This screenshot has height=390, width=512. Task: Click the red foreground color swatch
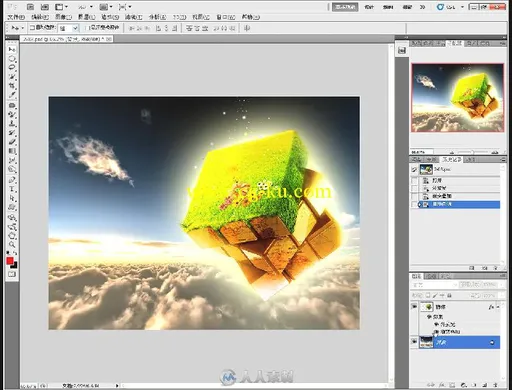pos(10,261)
